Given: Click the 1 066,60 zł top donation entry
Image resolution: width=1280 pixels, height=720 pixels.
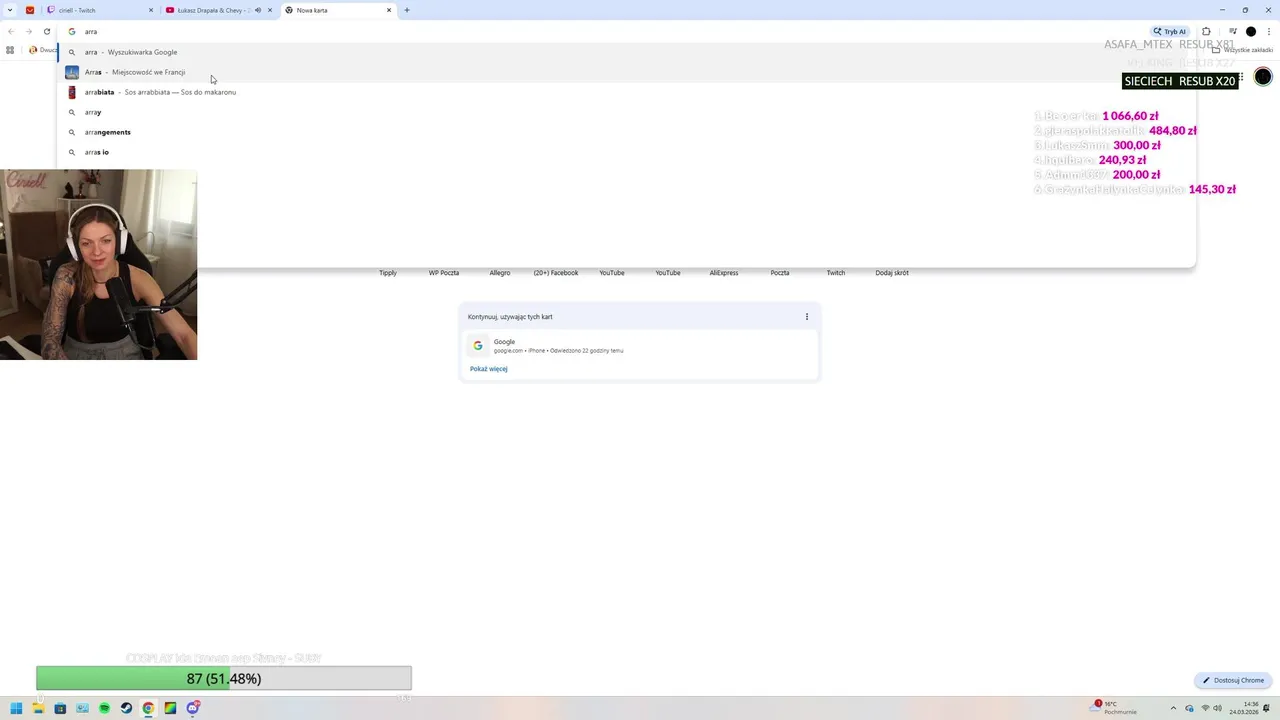Looking at the screenshot, I should pos(1096,116).
